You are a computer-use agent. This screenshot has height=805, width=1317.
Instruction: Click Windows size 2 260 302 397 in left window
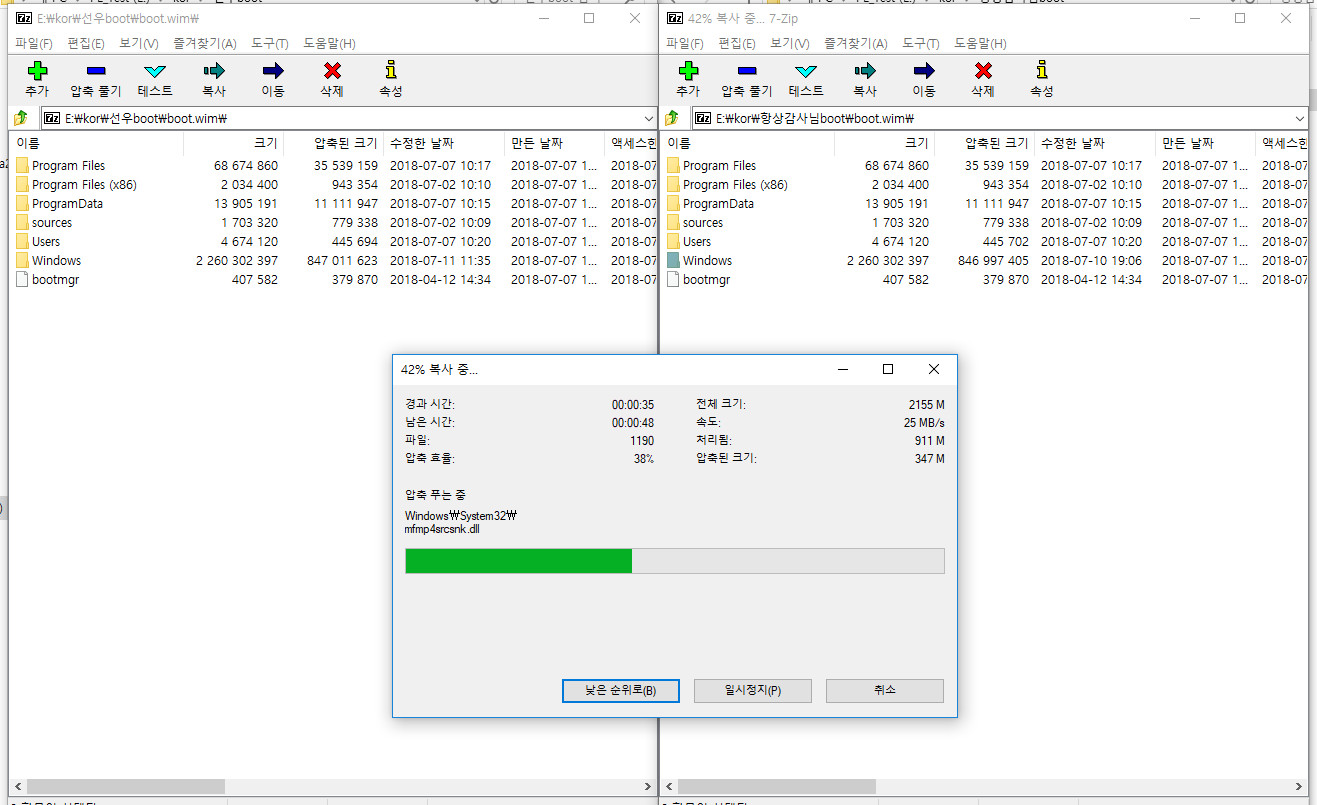click(x=237, y=261)
